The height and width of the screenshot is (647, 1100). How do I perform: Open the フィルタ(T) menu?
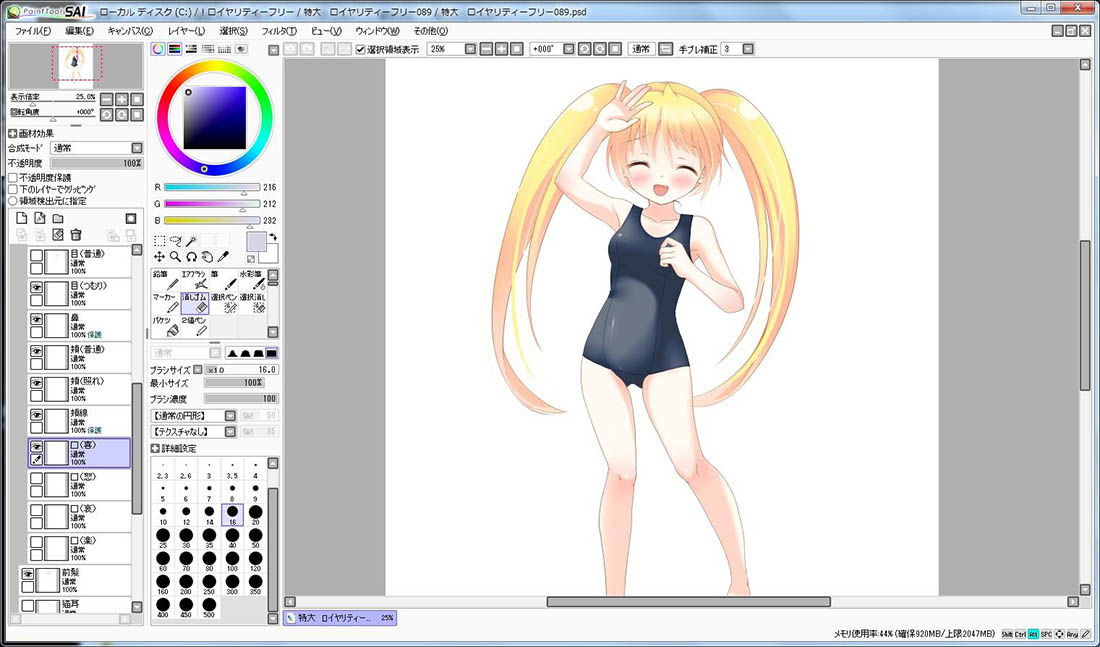pyautogui.click(x=279, y=31)
